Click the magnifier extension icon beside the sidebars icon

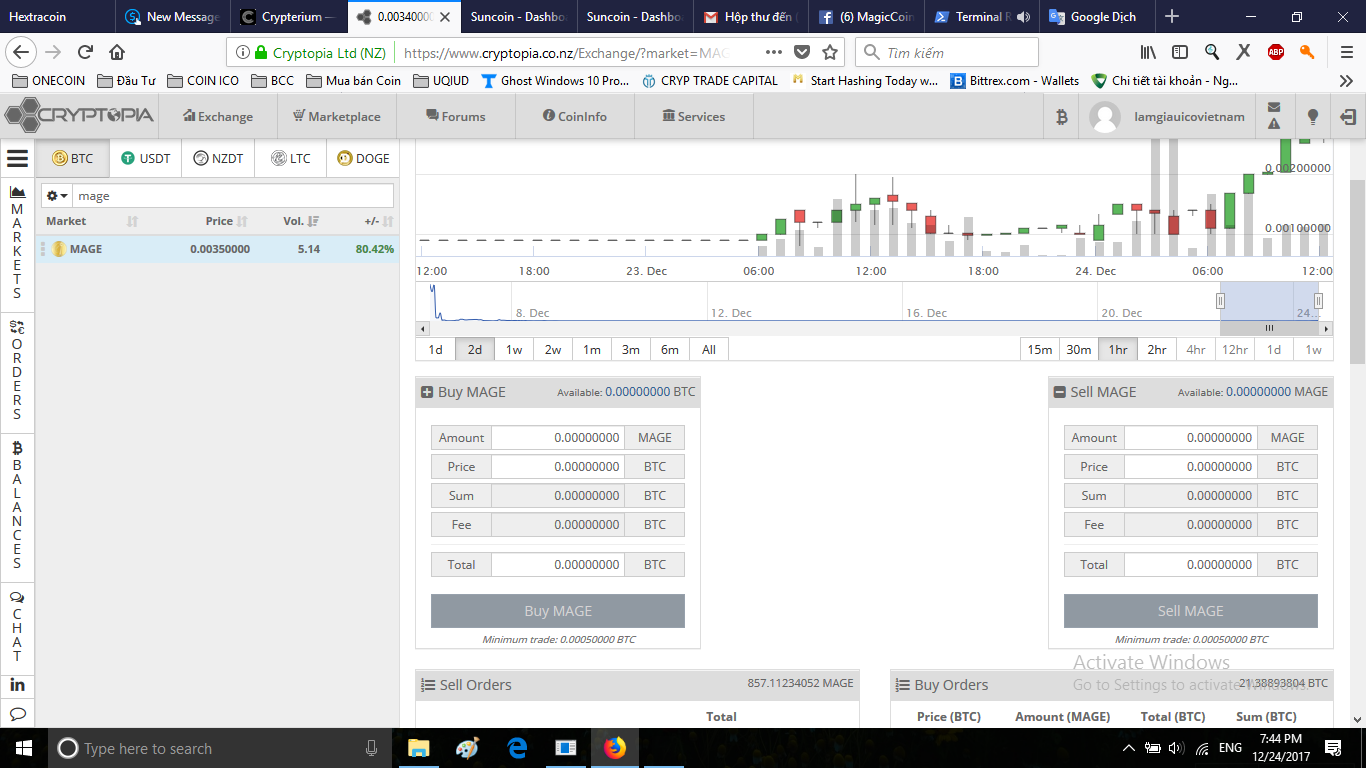(1212, 52)
